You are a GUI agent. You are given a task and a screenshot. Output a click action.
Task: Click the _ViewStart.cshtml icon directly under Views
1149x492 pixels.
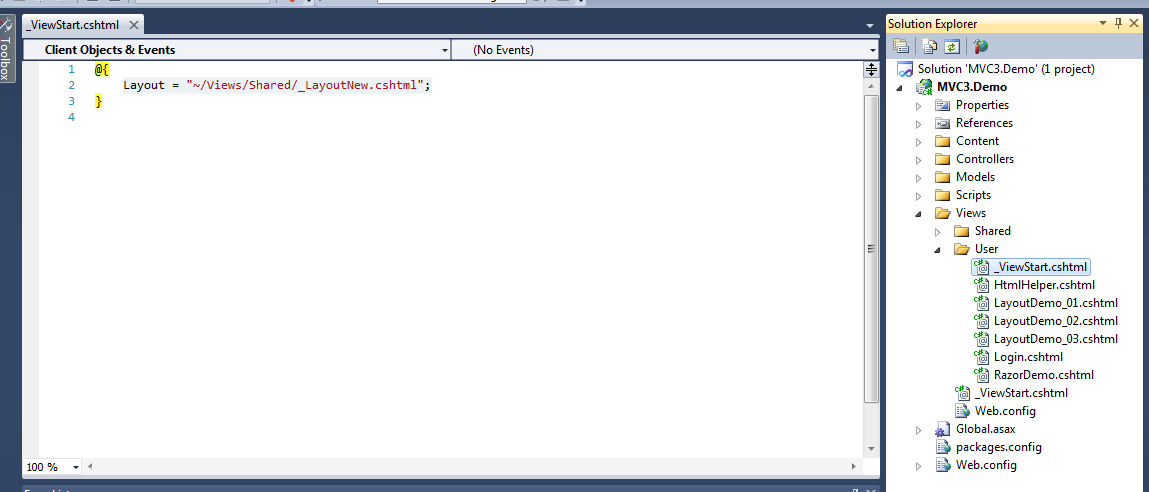(961, 393)
